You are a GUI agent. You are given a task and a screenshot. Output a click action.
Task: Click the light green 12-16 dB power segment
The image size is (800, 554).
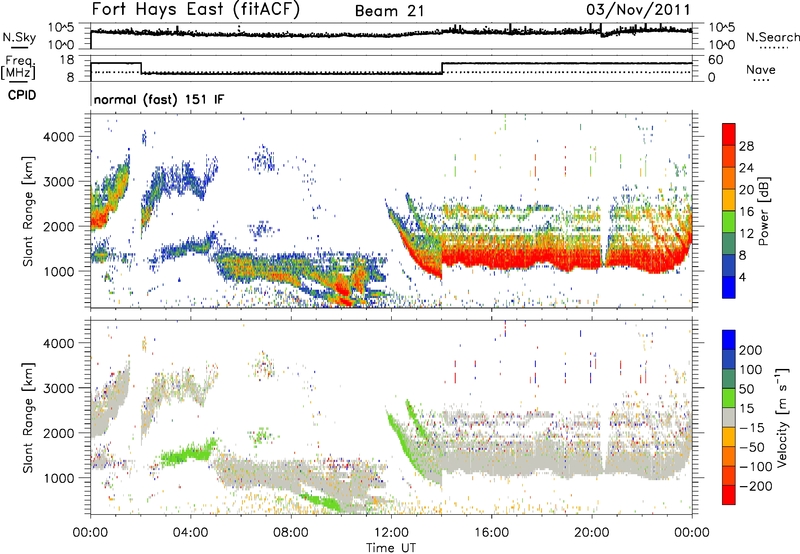729,221
